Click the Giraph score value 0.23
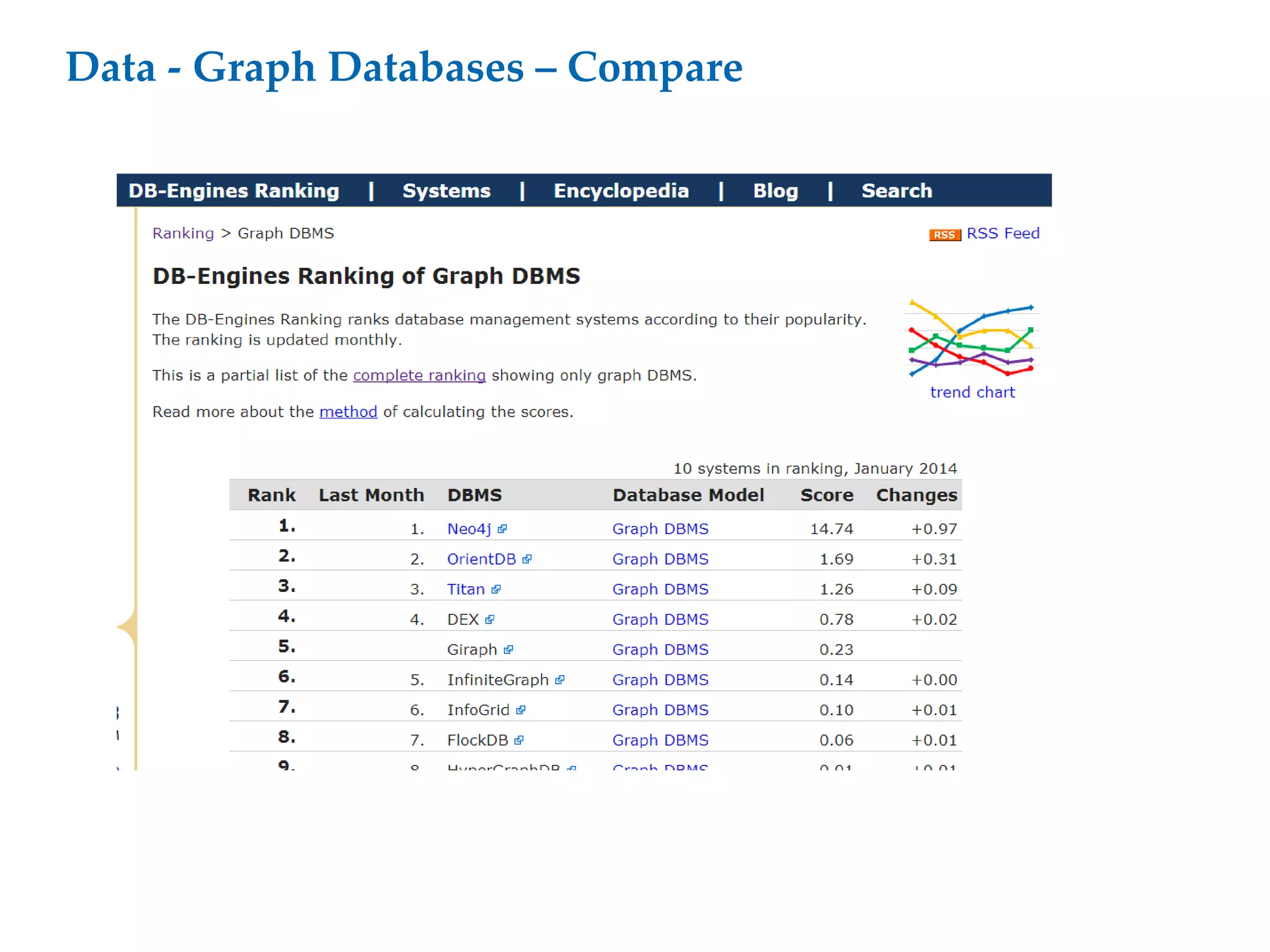The width and height of the screenshot is (1270, 952). (837, 650)
